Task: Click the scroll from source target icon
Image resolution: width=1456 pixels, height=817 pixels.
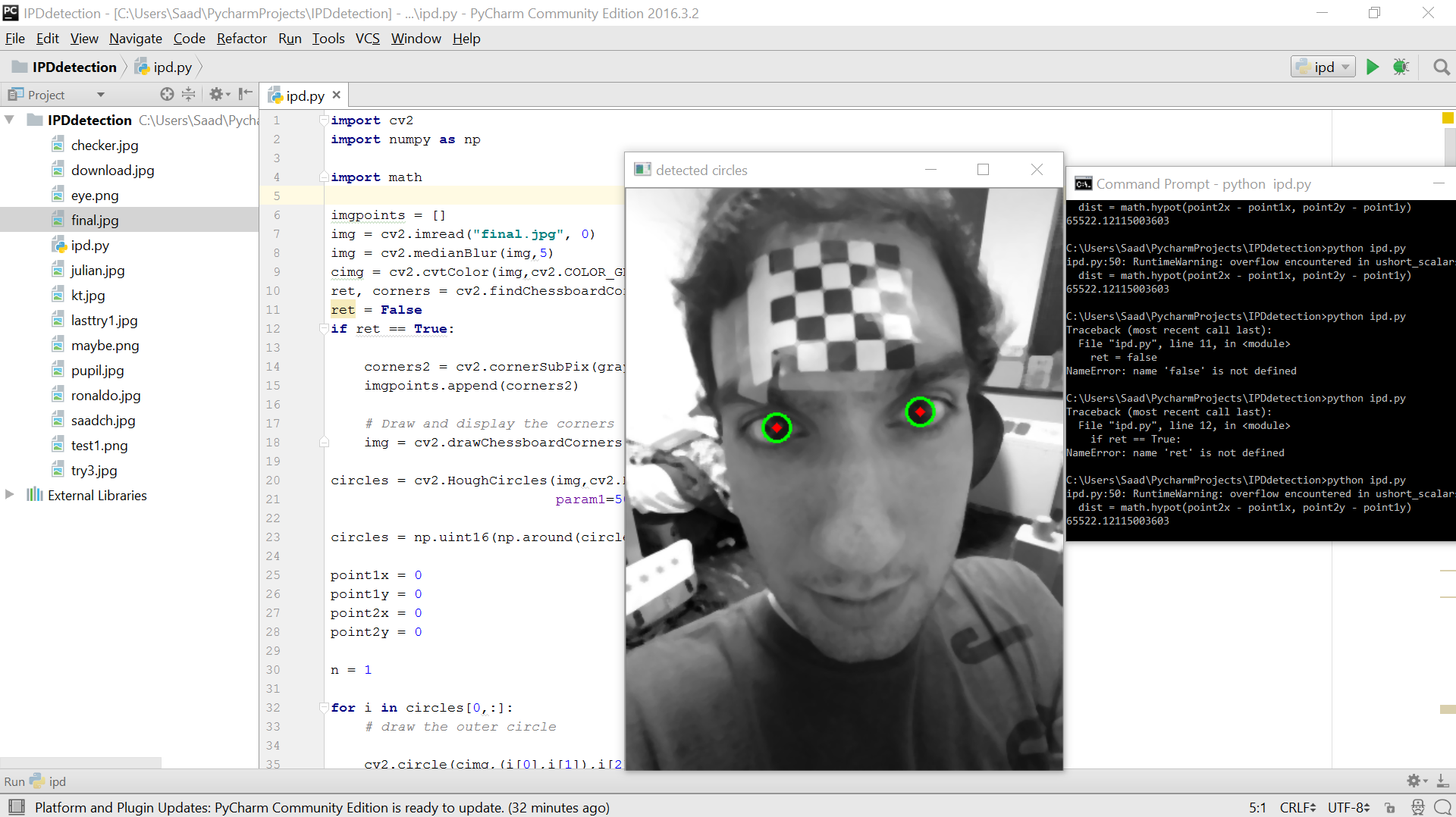Action: (167, 94)
